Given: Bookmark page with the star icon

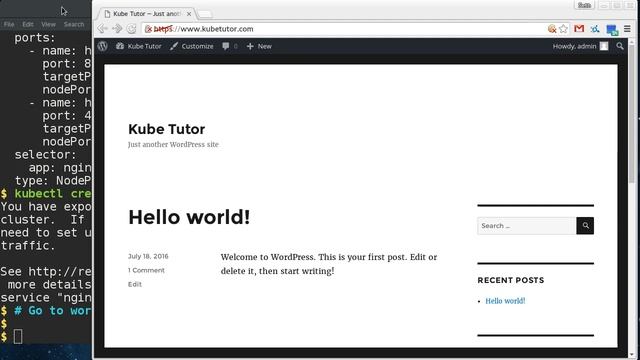Looking at the screenshot, I should (x=564, y=29).
